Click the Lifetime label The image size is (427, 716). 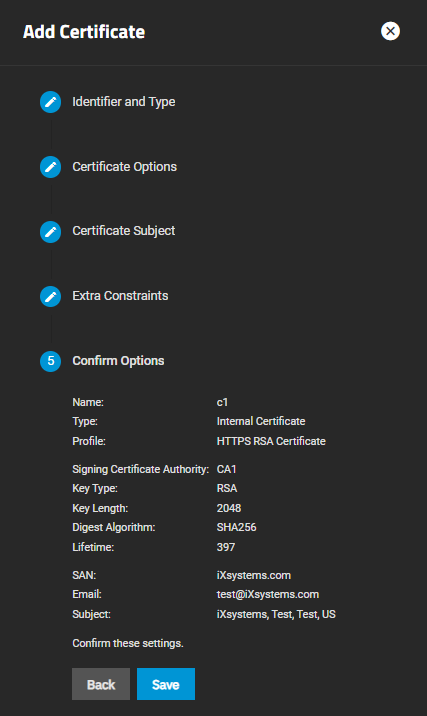coord(93,547)
